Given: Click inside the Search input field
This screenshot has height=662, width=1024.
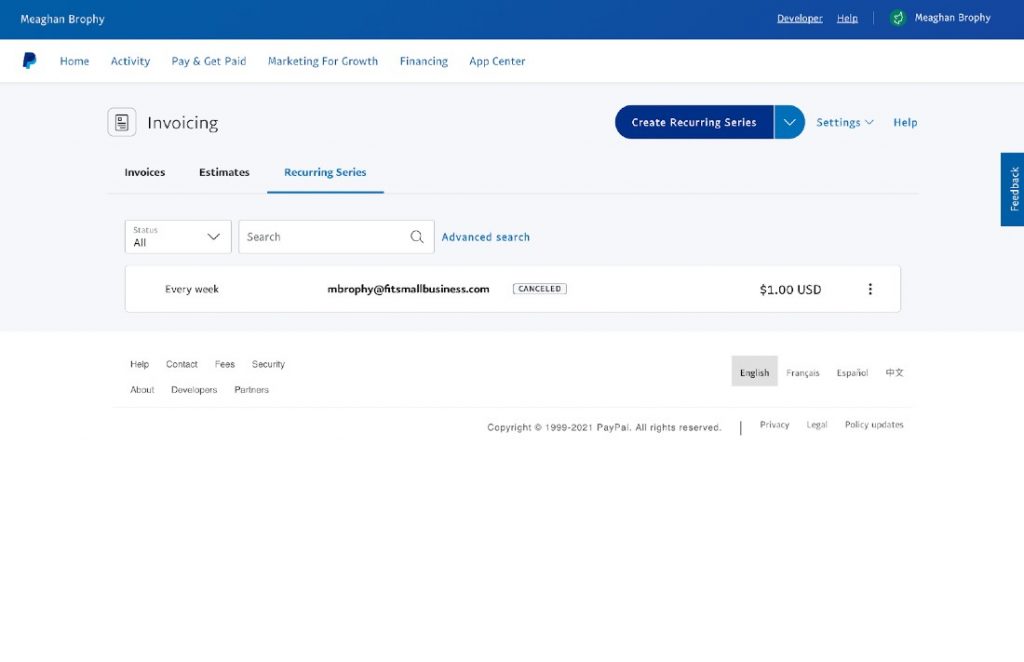Looking at the screenshot, I should (320, 237).
